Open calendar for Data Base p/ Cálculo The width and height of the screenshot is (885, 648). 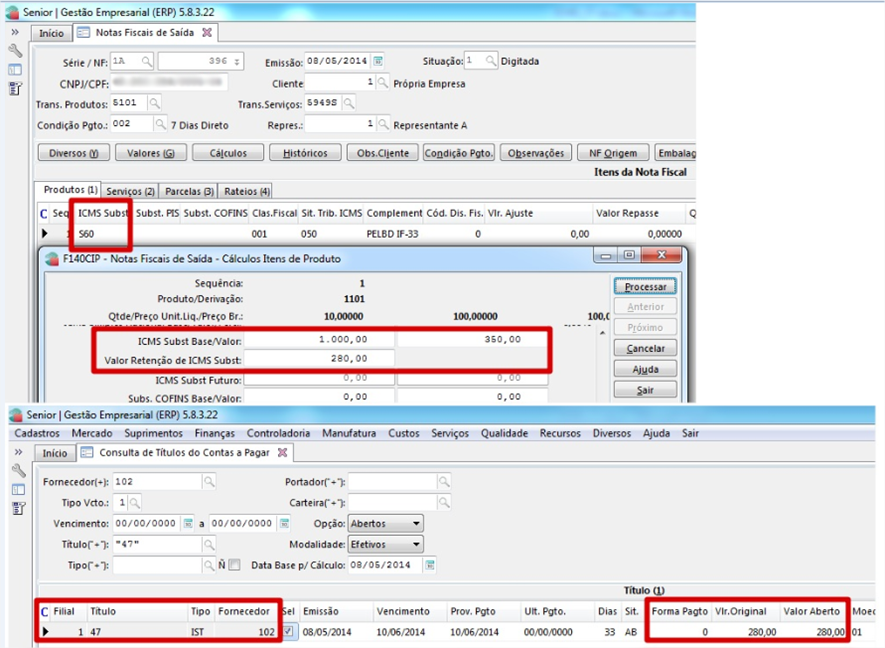pyautogui.click(x=430, y=565)
